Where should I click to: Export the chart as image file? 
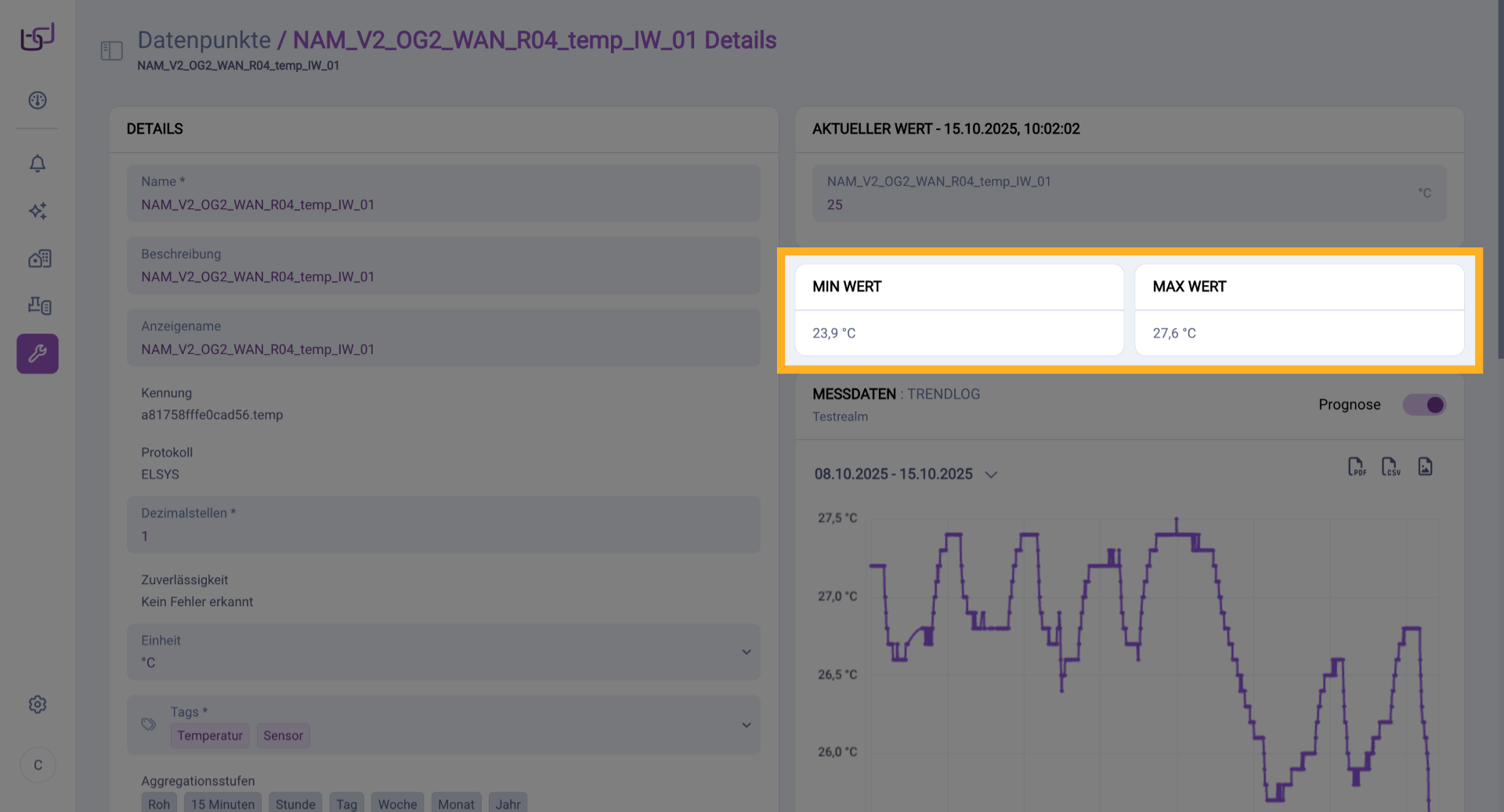[1425, 467]
